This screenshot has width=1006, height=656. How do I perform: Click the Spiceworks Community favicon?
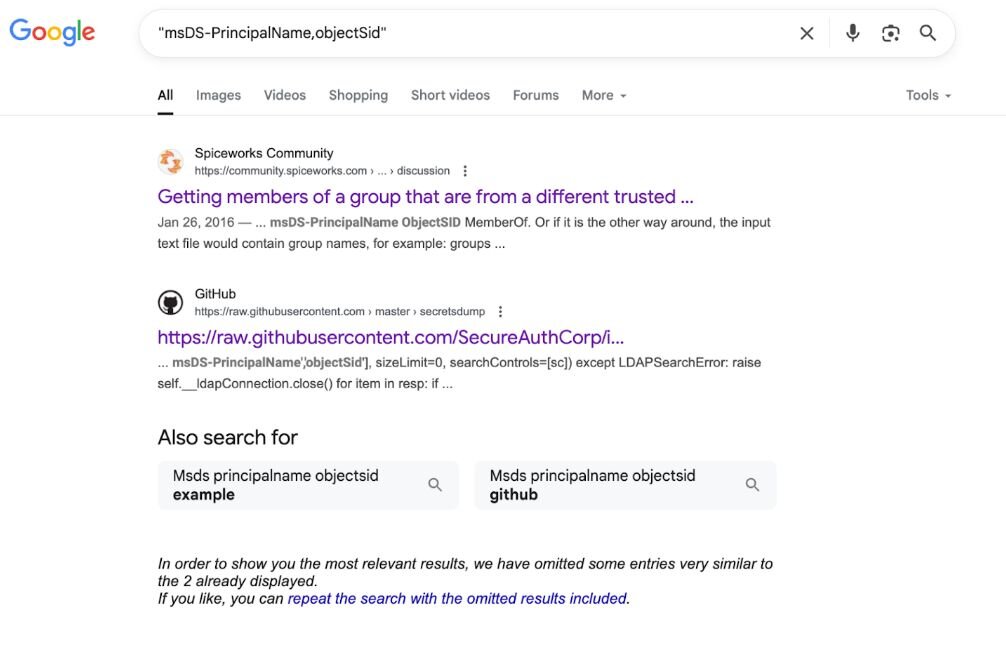tap(171, 162)
